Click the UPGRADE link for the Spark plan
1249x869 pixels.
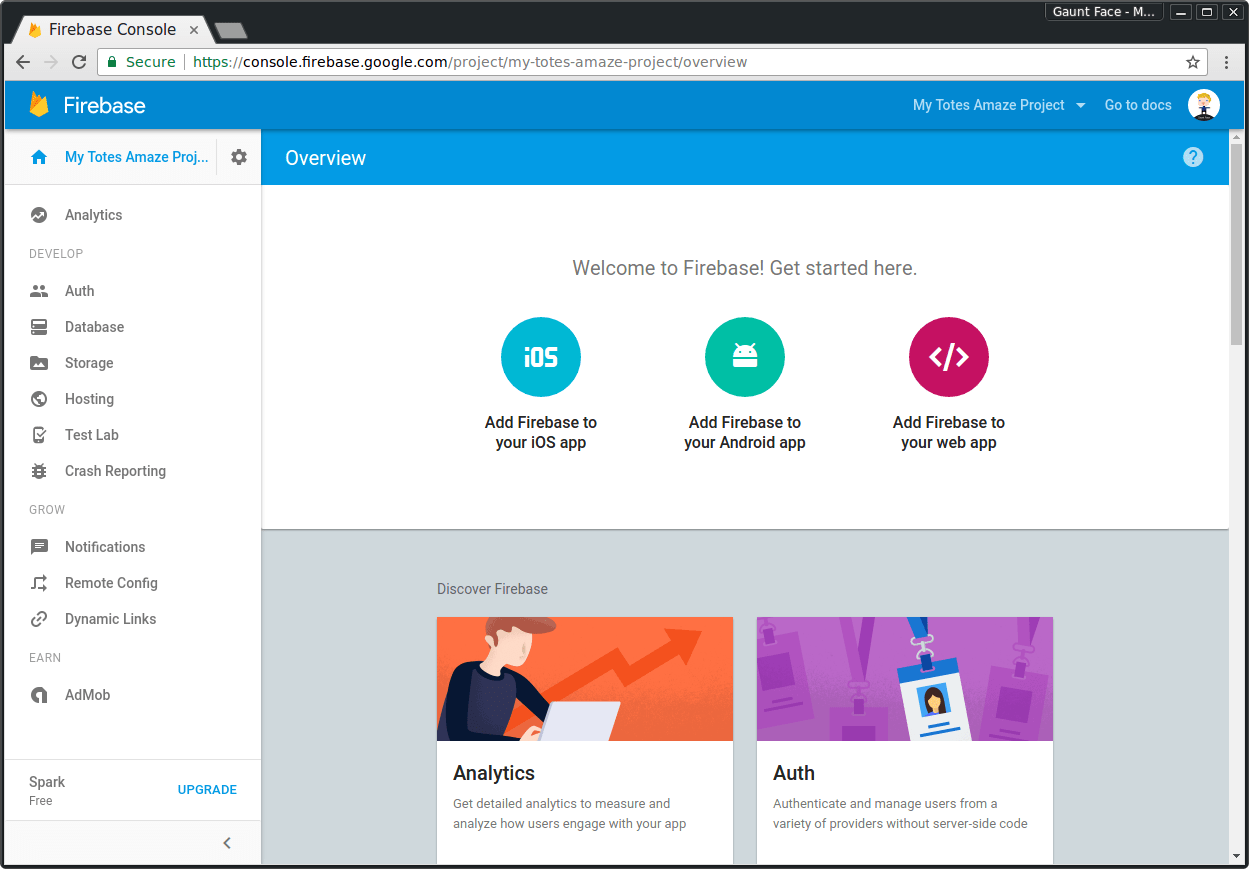click(207, 789)
